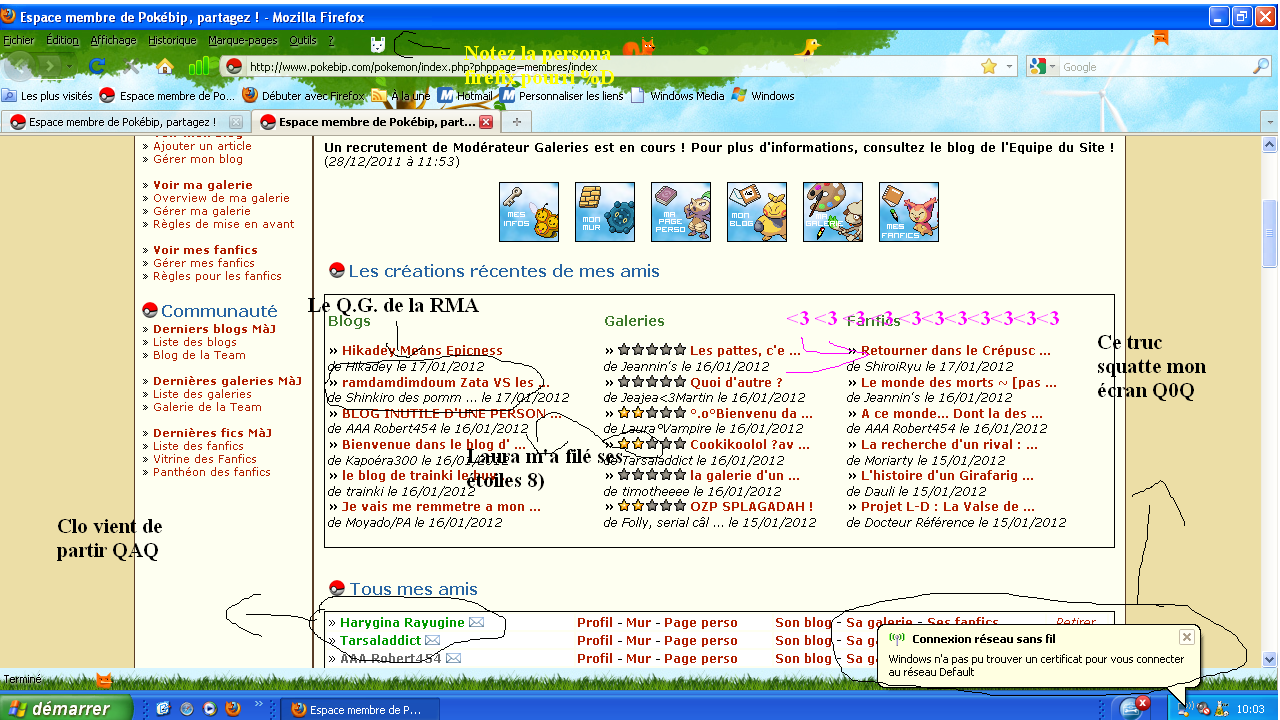
Task: Click the Windows 'démarrer' start button
Action: (x=66, y=708)
